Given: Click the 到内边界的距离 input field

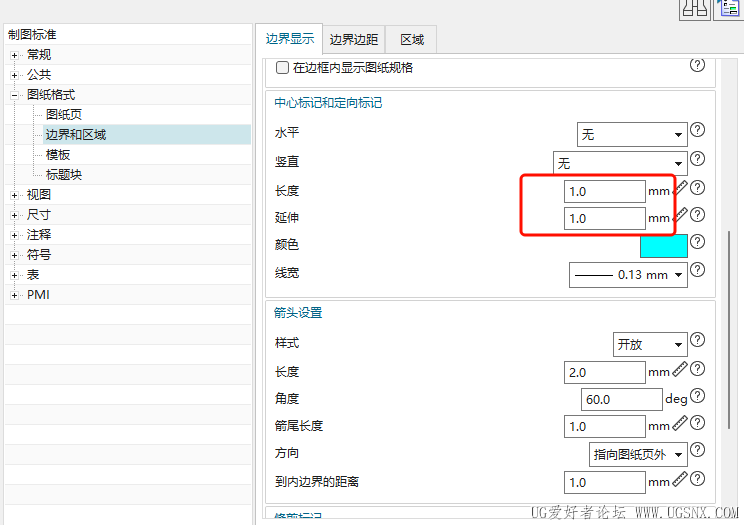Looking at the screenshot, I should (604, 483).
